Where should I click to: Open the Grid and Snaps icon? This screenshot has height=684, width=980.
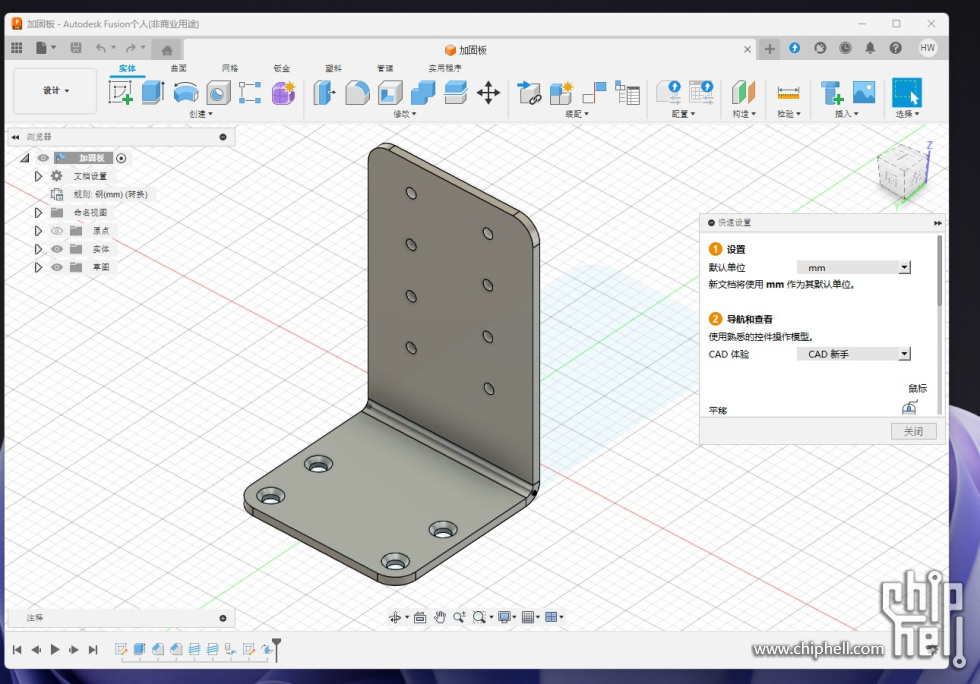528,617
